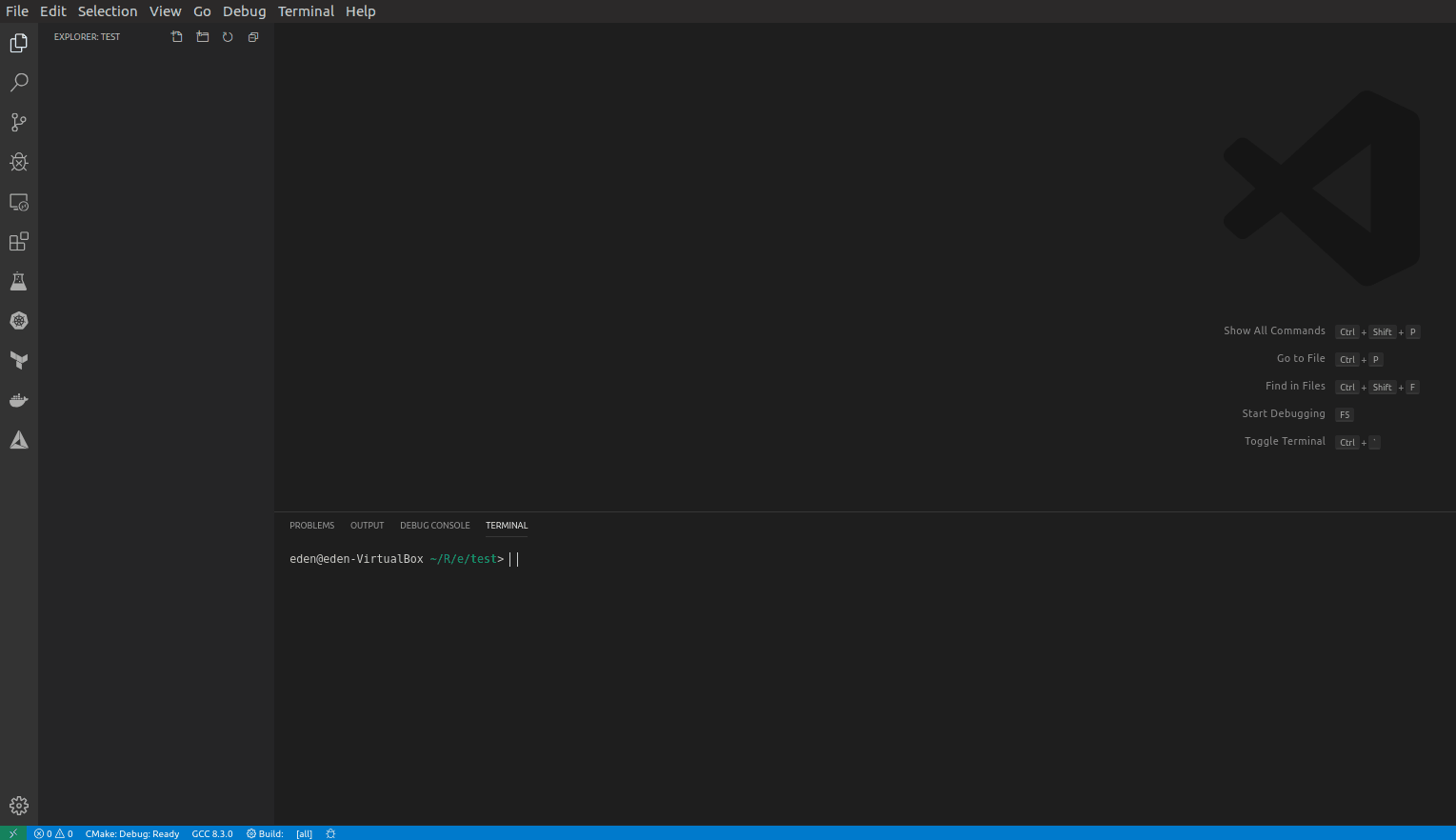Click the Show All Commands label

click(1274, 331)
